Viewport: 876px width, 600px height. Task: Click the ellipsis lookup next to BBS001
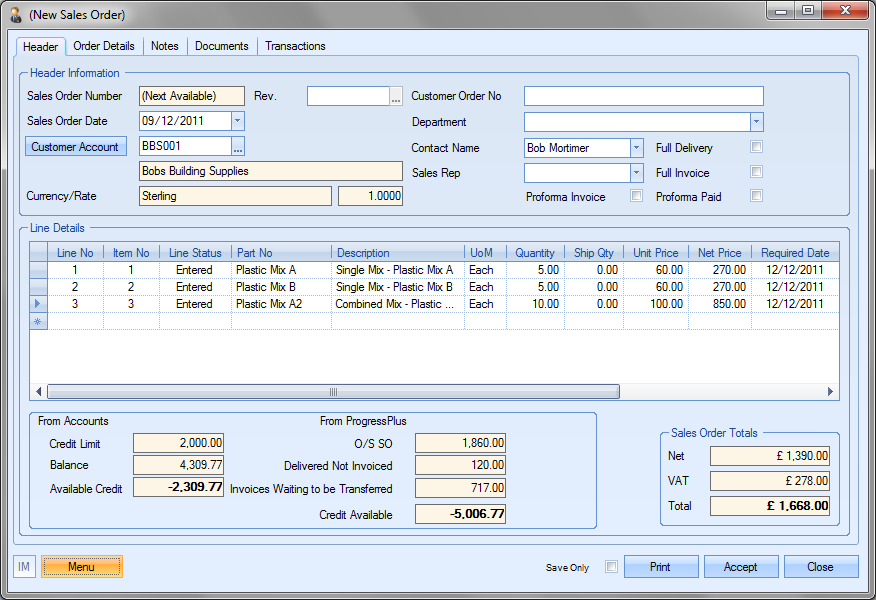point(238,147)
